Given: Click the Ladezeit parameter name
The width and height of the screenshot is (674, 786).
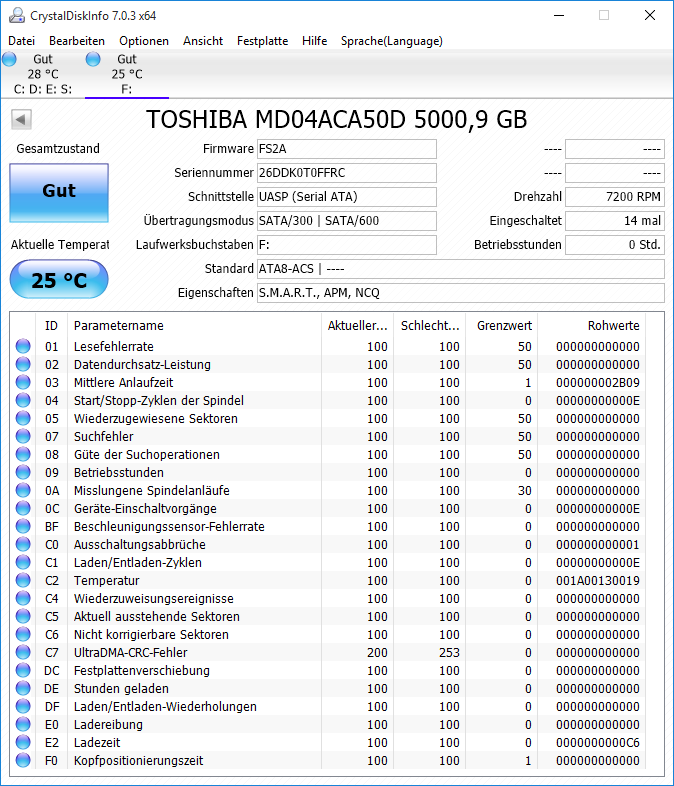Looking at the screenshot, I should [x=97, y=743].
